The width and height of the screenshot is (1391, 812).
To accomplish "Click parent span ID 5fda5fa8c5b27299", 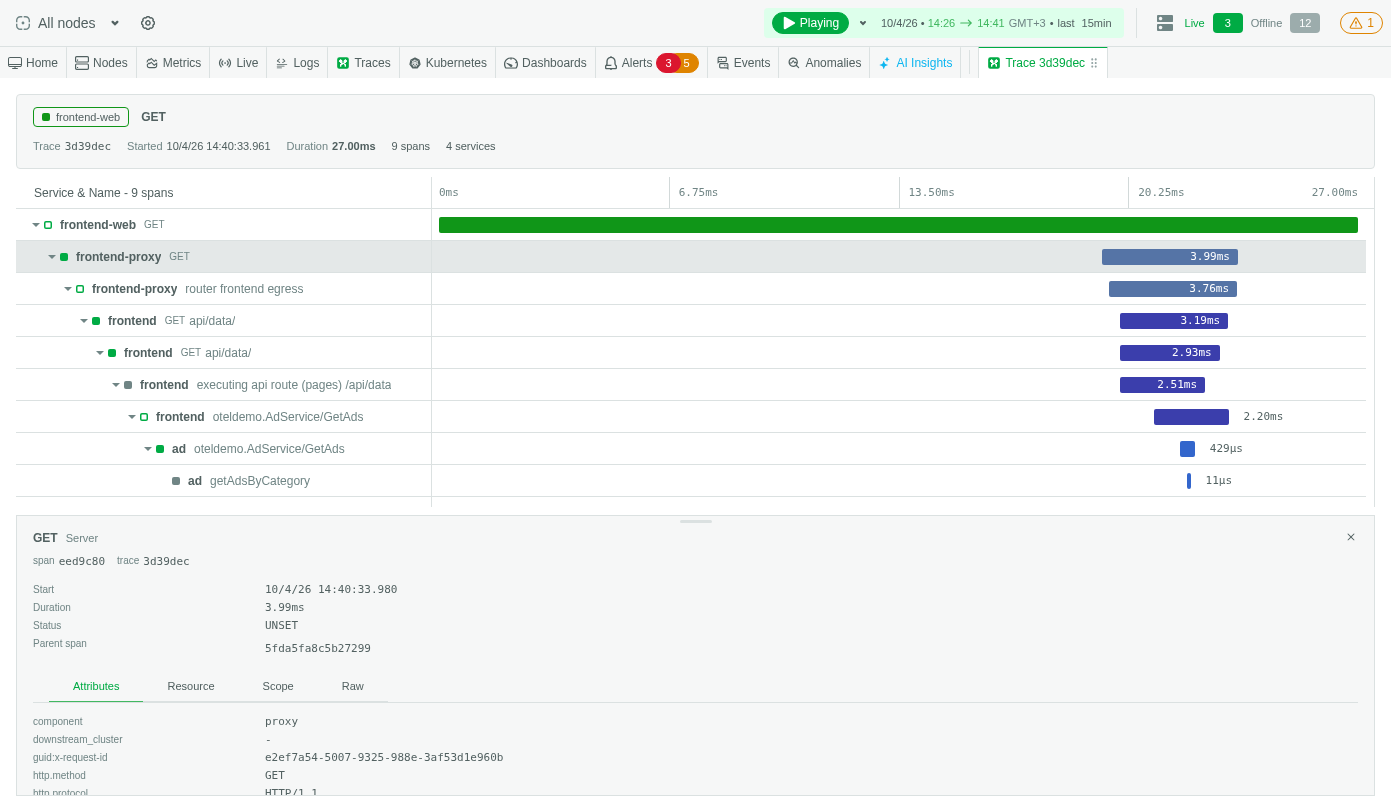I will (318, 648).
